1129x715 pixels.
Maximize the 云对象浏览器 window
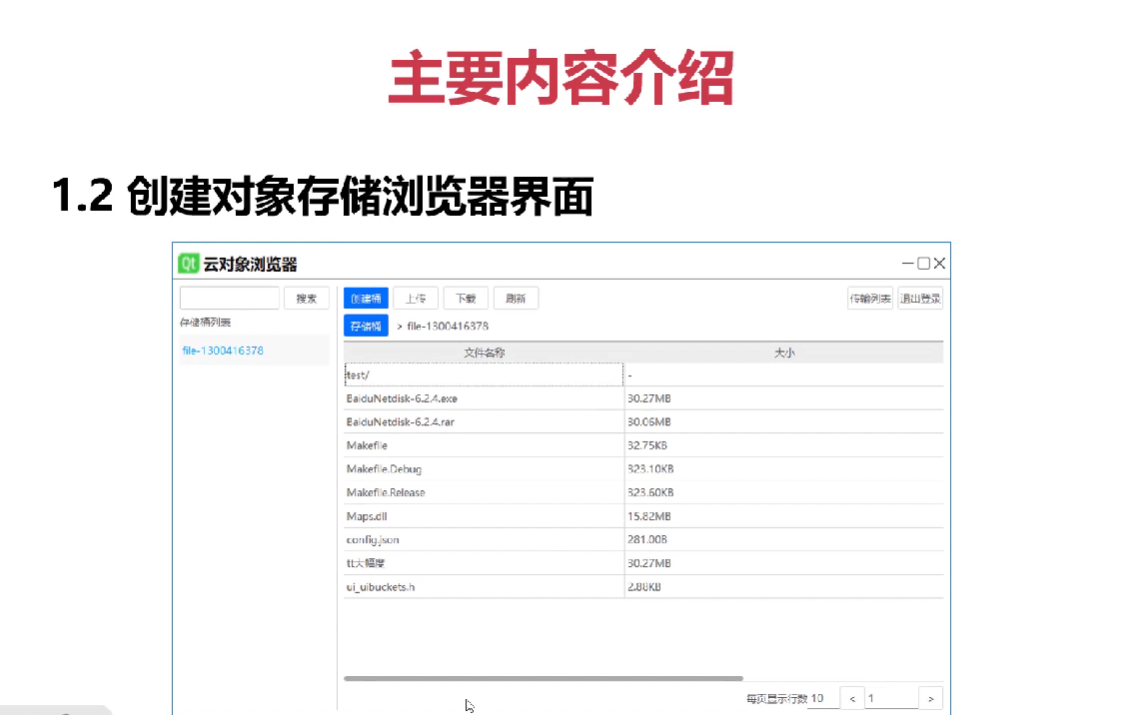pos(923,264)
